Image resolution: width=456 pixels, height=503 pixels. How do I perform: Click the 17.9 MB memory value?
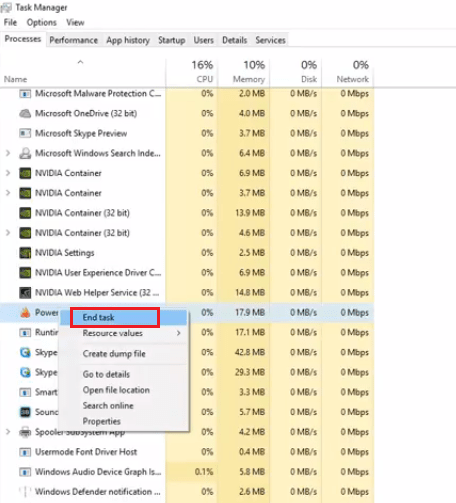click(250, 313)
